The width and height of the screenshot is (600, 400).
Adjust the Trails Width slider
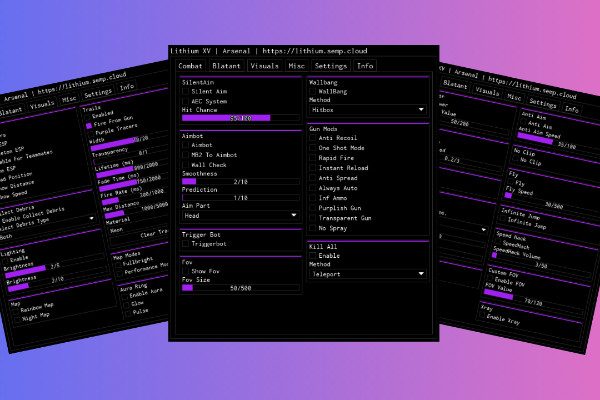click(128, 140)
